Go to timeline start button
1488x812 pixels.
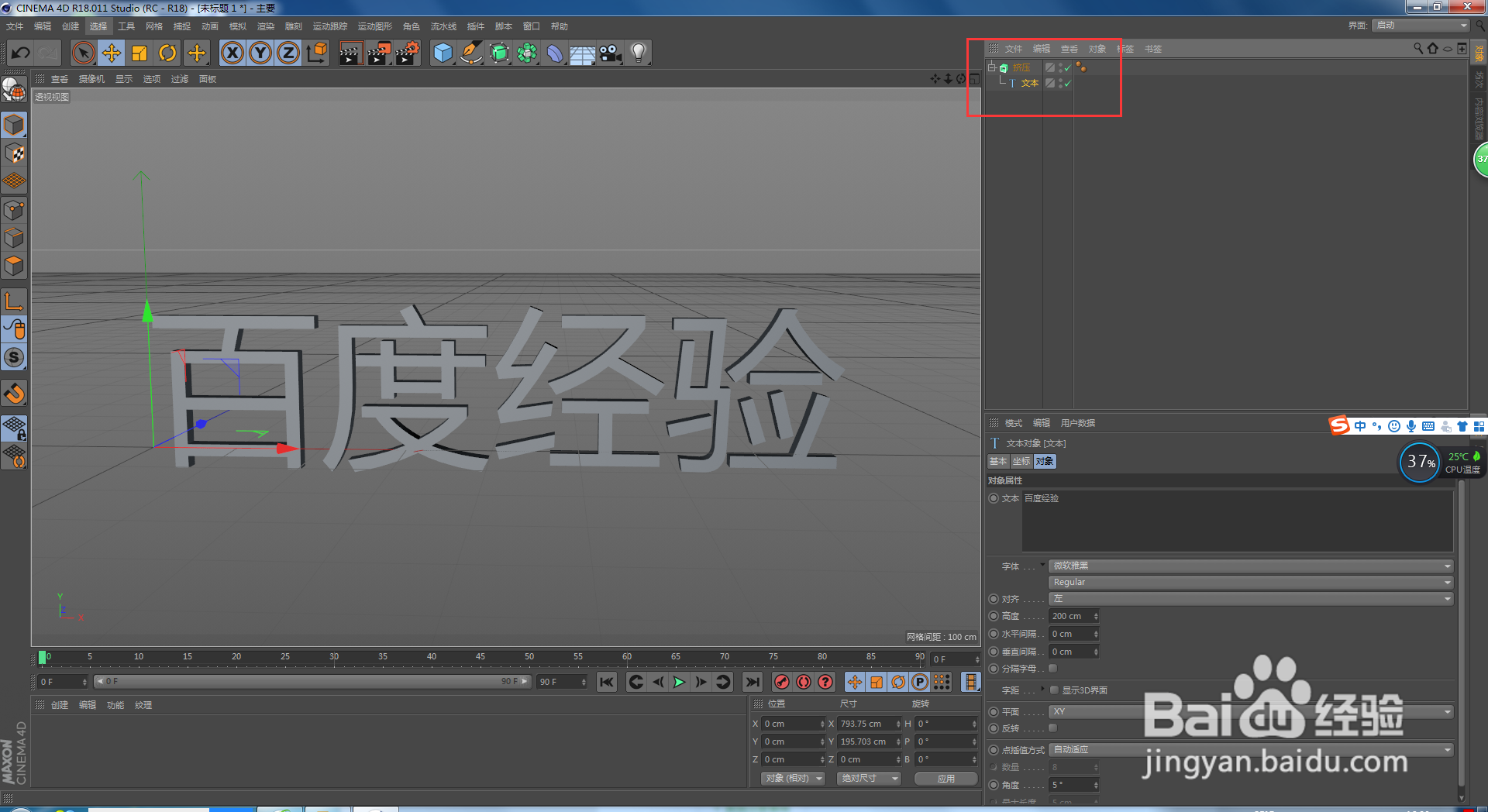tap(607, 682)
